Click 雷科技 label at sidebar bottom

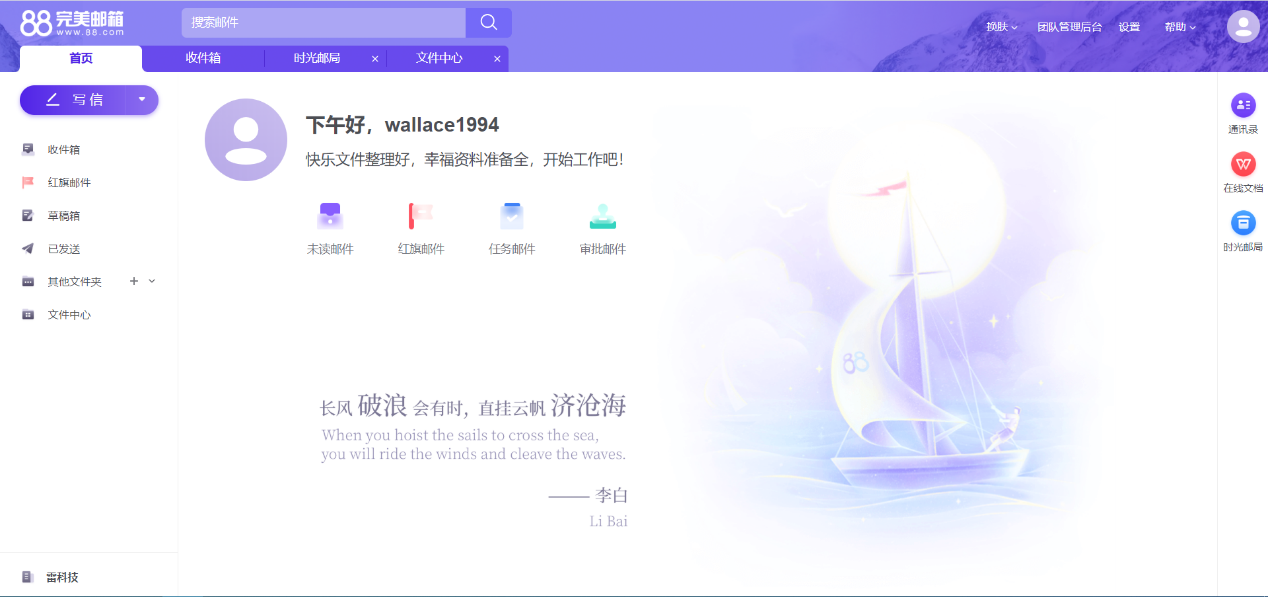click(x=62, y=577)
